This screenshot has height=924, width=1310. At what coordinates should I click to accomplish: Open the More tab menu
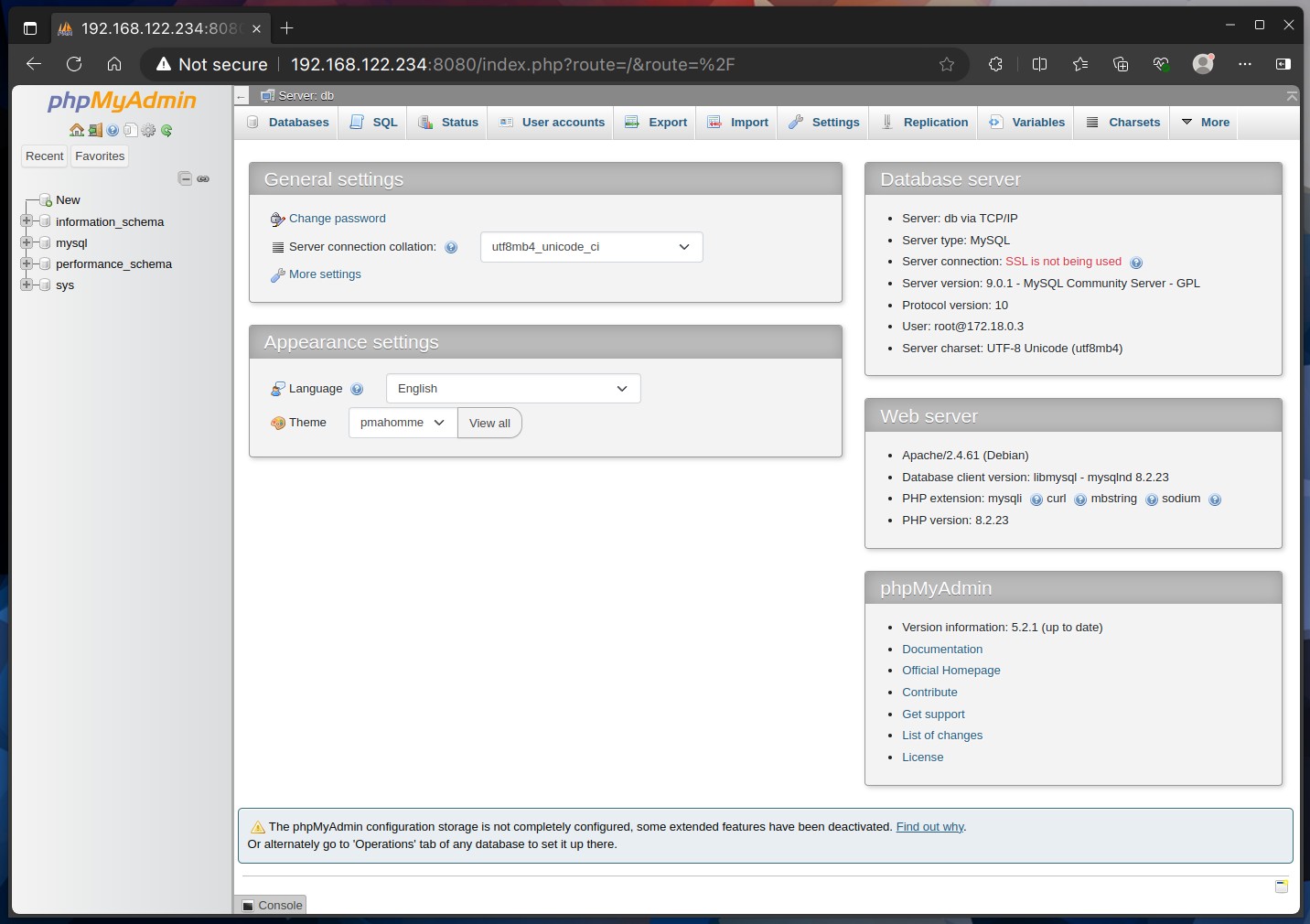(1205, 123)
